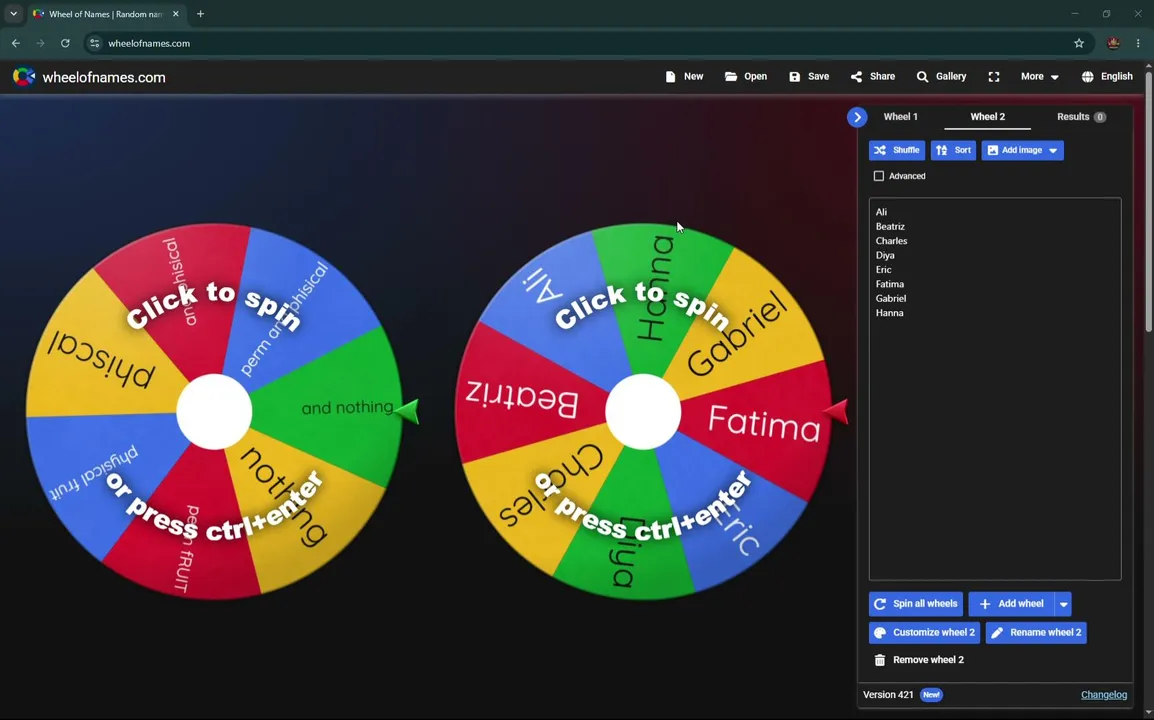The image size is (1154, 720).
Task: Open Customize wheel 2
Action: tap(924, 632)
